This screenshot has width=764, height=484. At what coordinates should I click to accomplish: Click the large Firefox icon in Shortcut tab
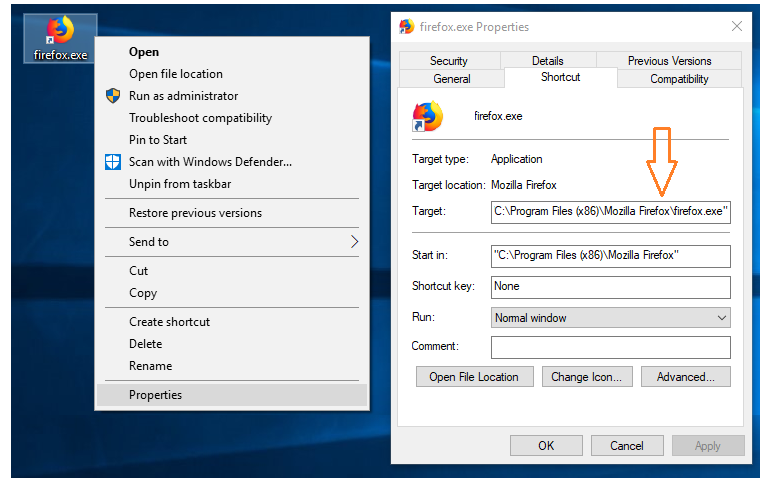[x=427, y=116]
